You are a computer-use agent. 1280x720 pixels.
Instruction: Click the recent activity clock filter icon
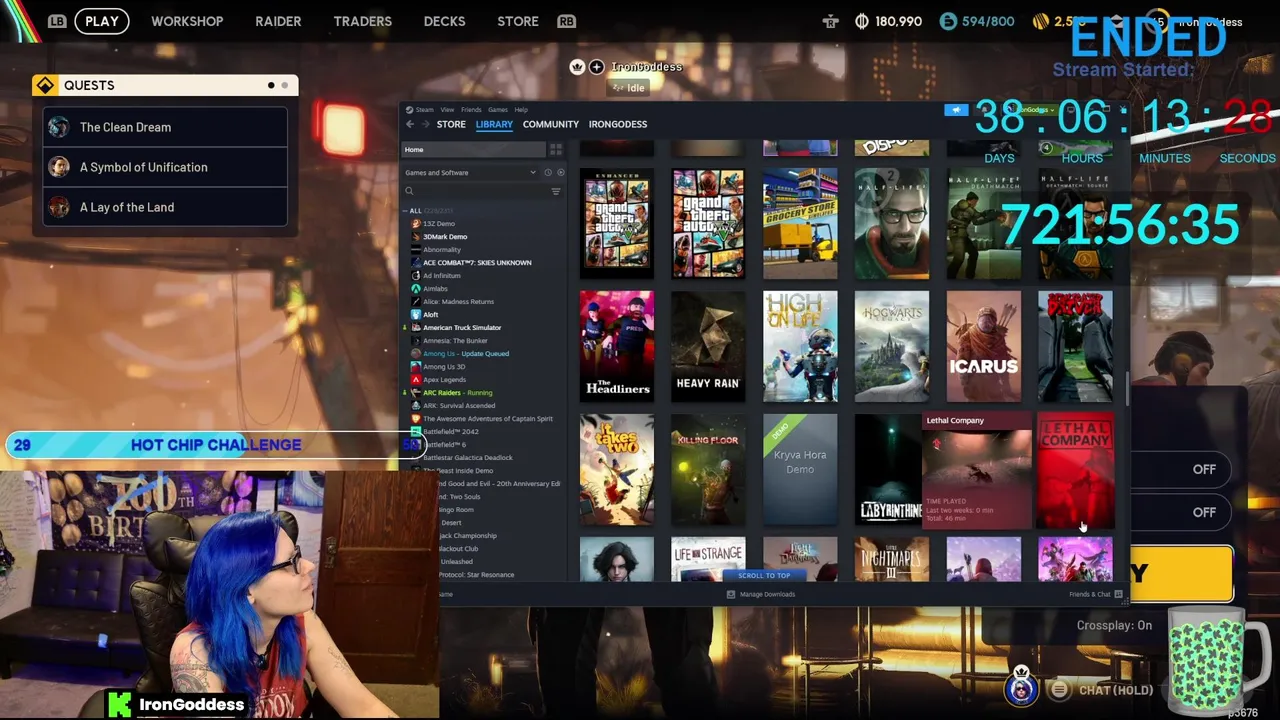click(547, 173)
